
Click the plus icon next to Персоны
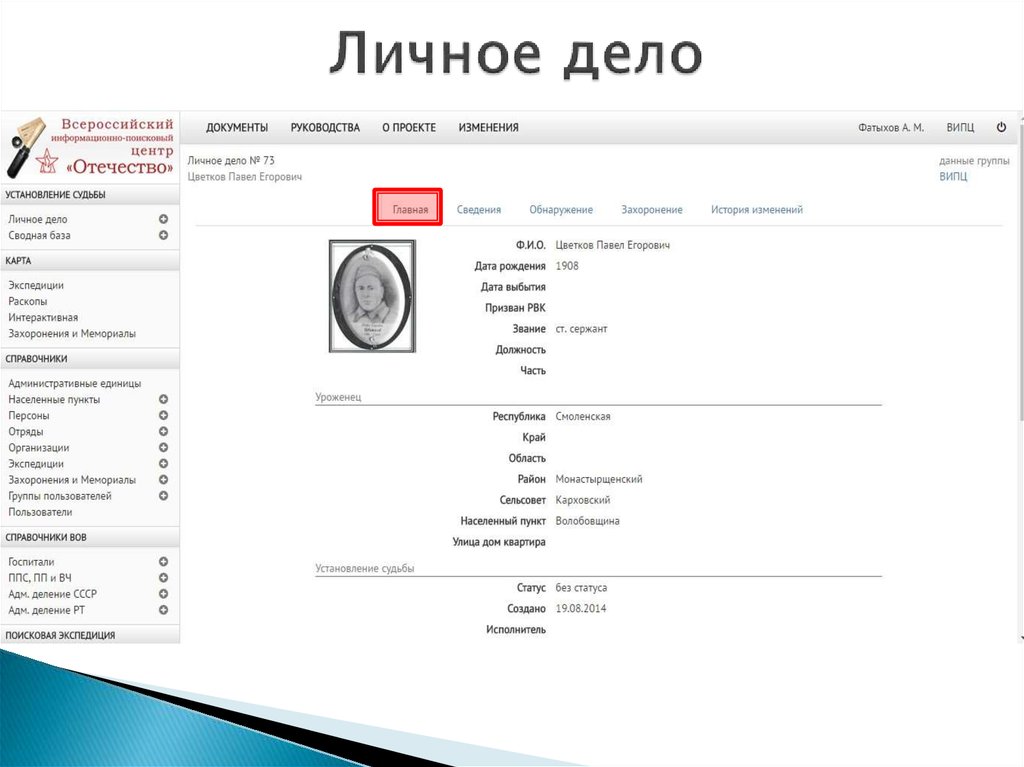pos(162,415)
